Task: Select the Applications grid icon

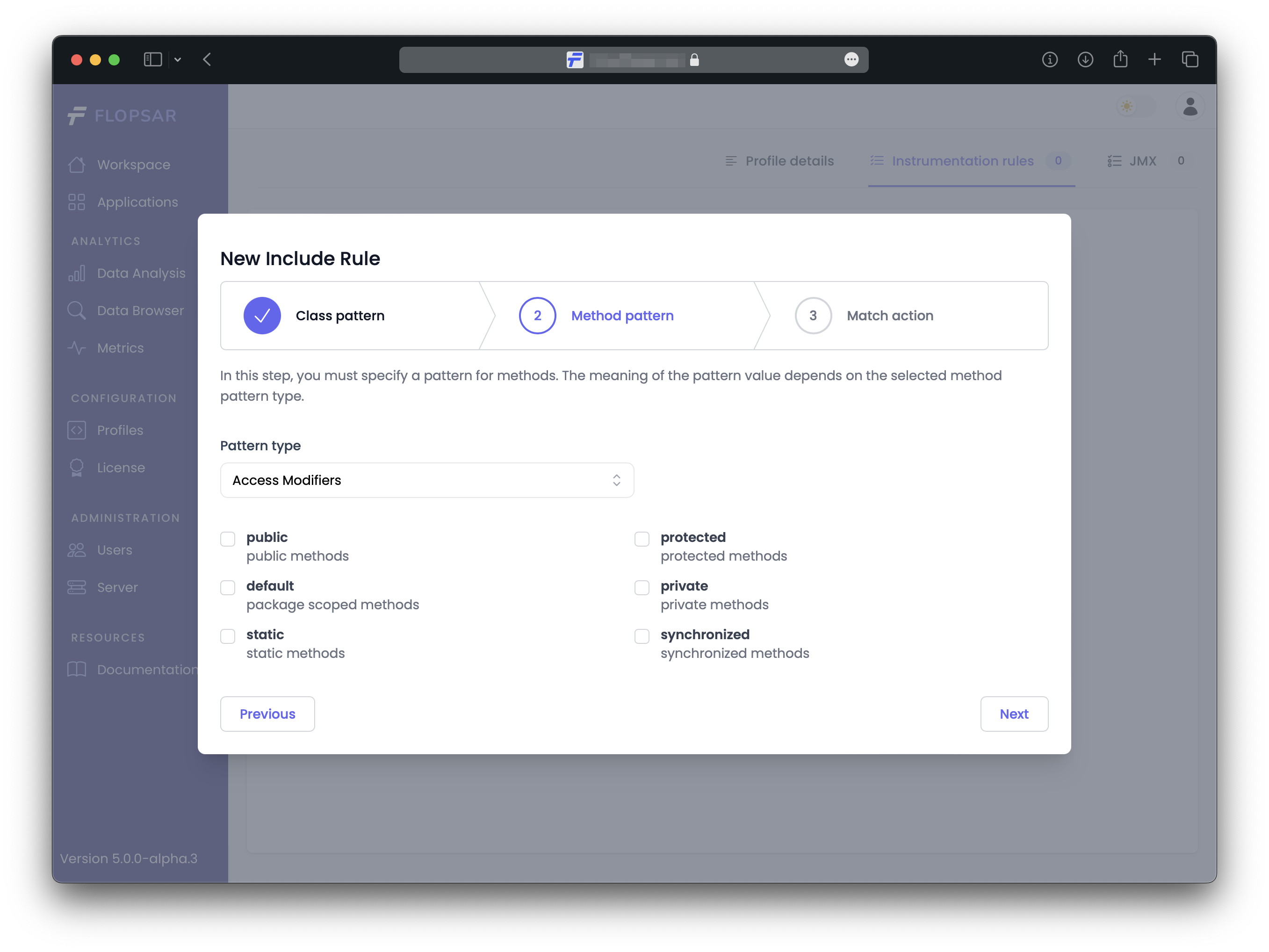Action: 76,202
